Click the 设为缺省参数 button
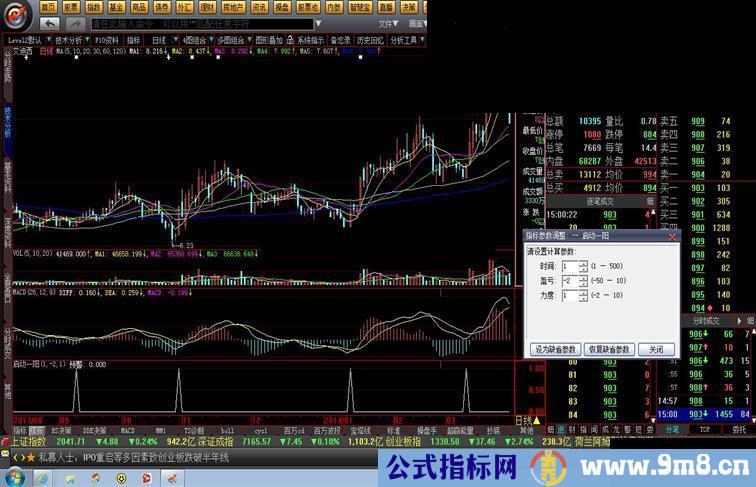 [x=554, y=350]
